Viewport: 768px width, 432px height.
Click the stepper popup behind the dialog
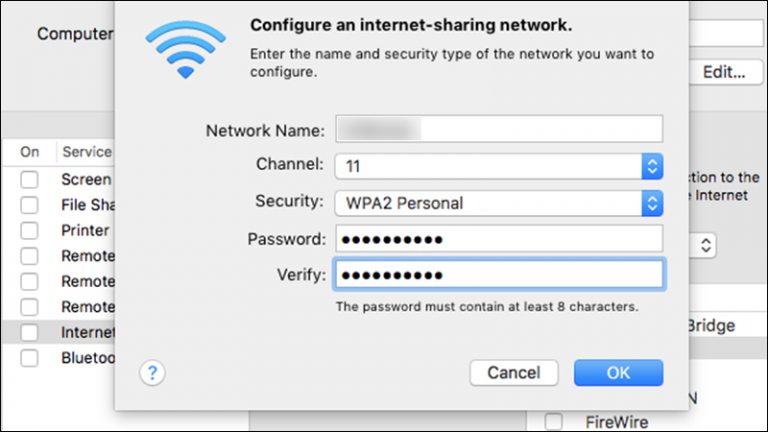704,245
